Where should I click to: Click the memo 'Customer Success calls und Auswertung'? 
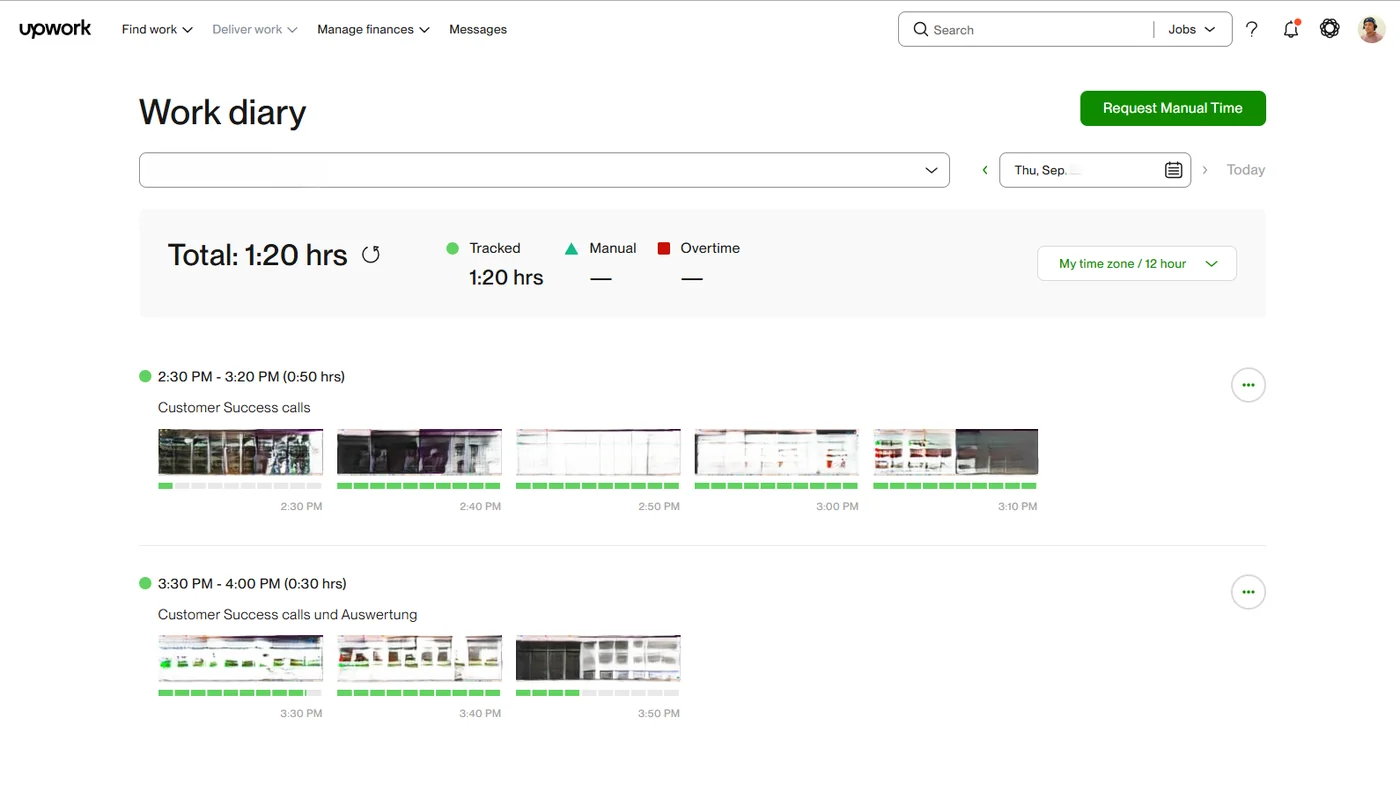click(287, 615)
